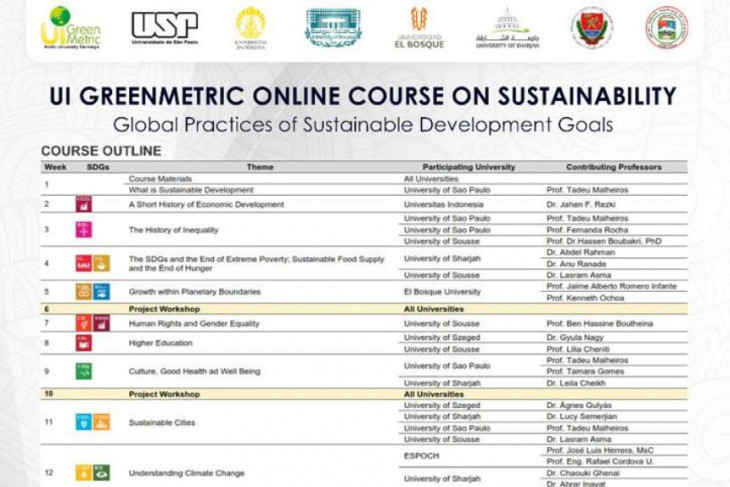Click the green SDG icon in week 12
This screenshot has width=730, height=487.
101,473
